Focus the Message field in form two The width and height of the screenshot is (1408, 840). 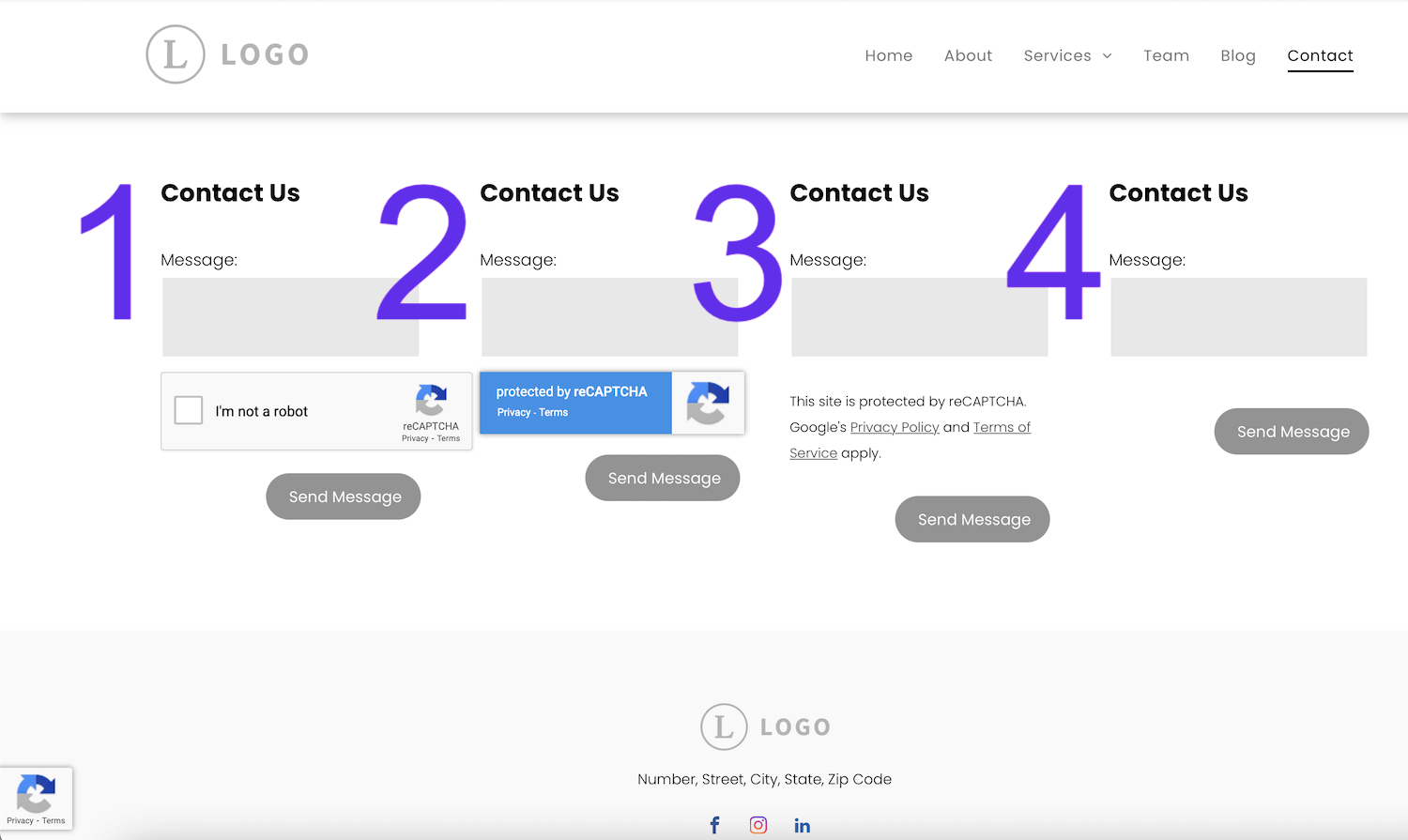[610, 317]
